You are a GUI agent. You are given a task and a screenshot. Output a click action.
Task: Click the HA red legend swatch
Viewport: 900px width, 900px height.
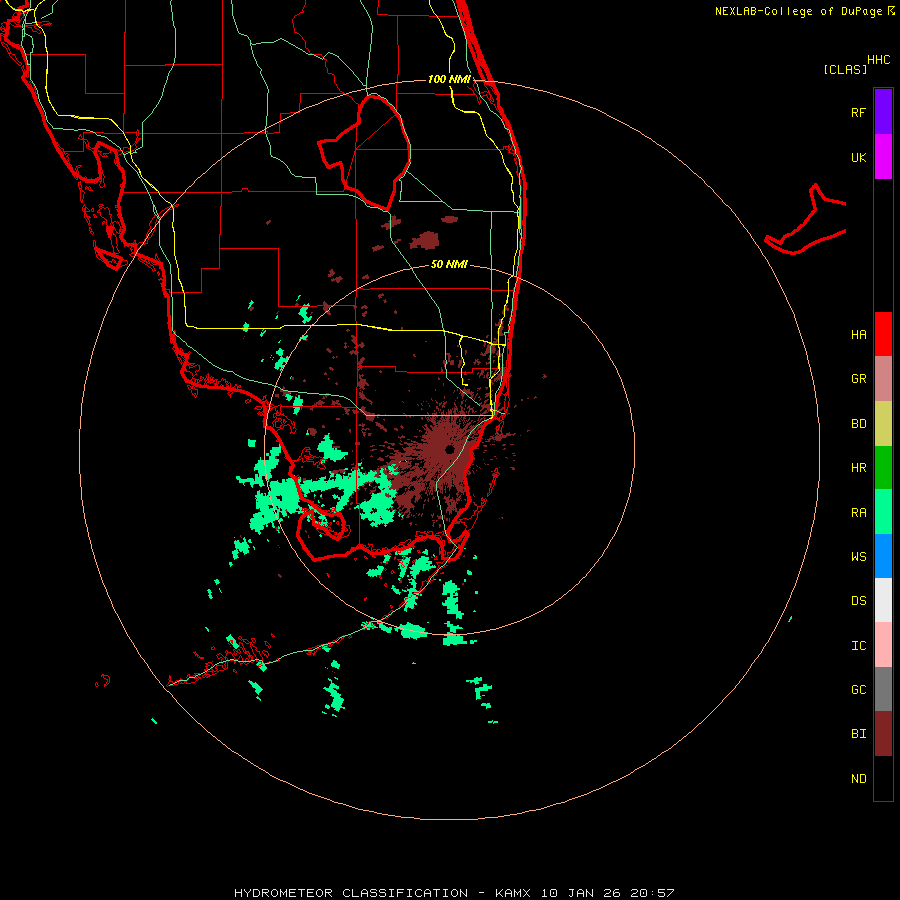click(x=883, y=334)
